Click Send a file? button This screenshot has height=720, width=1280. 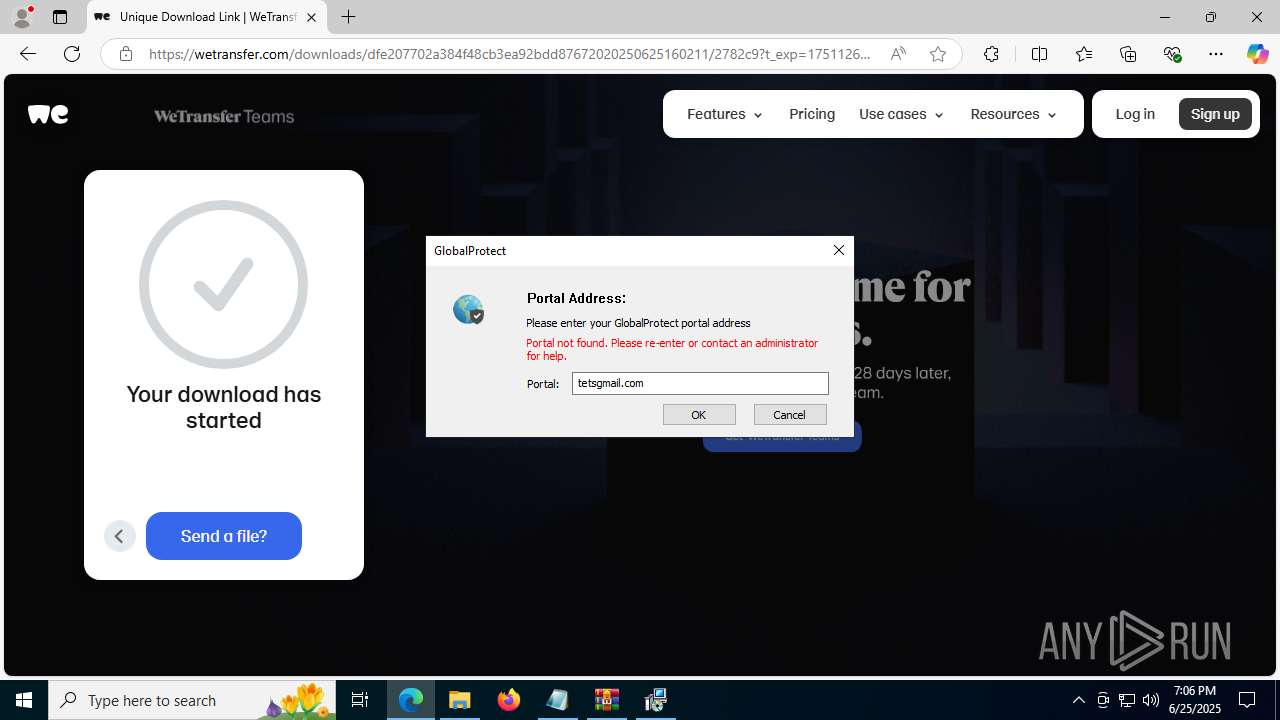224,536
